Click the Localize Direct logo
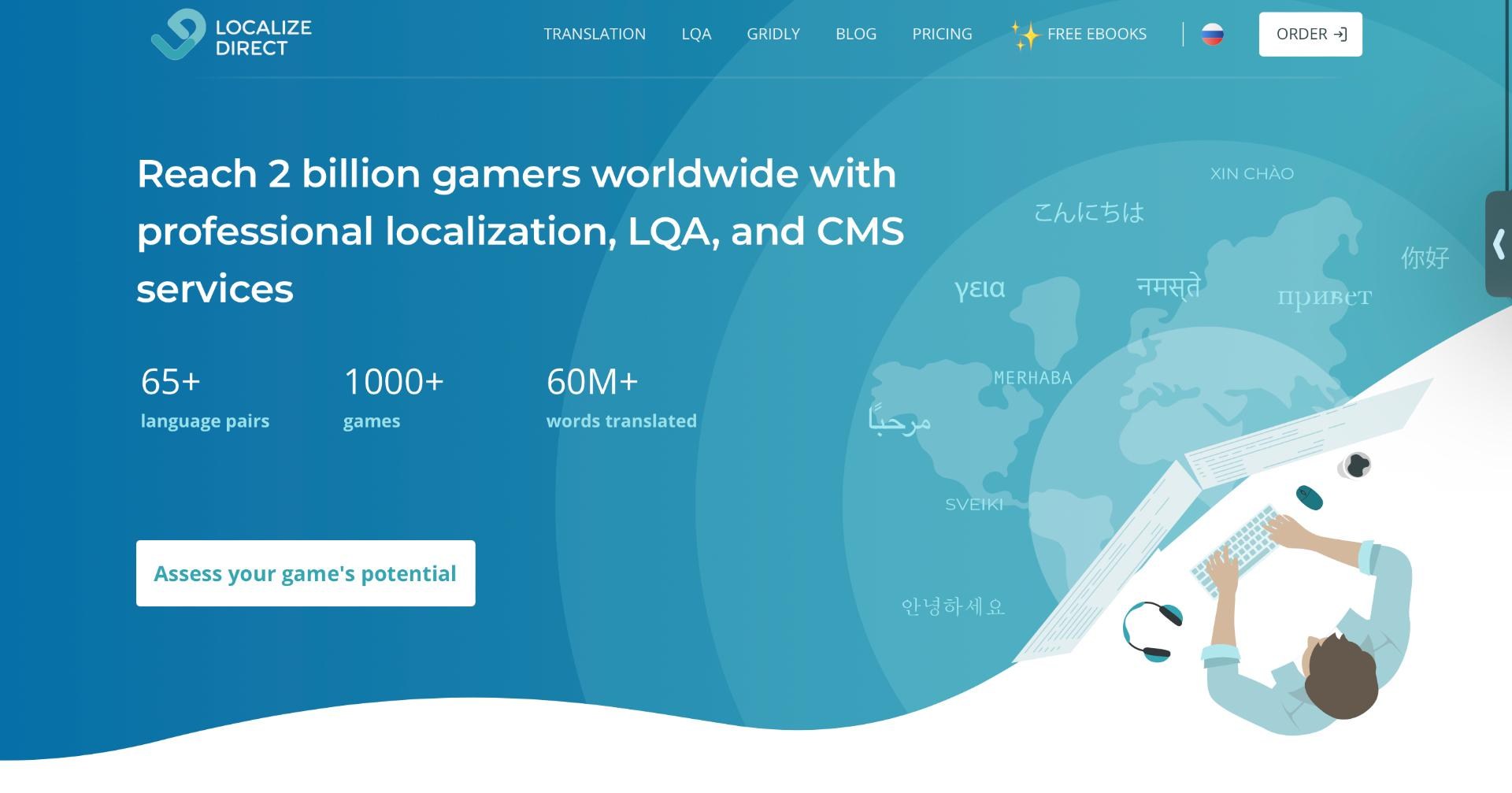This screenshot has height=793, width=1512. coord(232,35)
